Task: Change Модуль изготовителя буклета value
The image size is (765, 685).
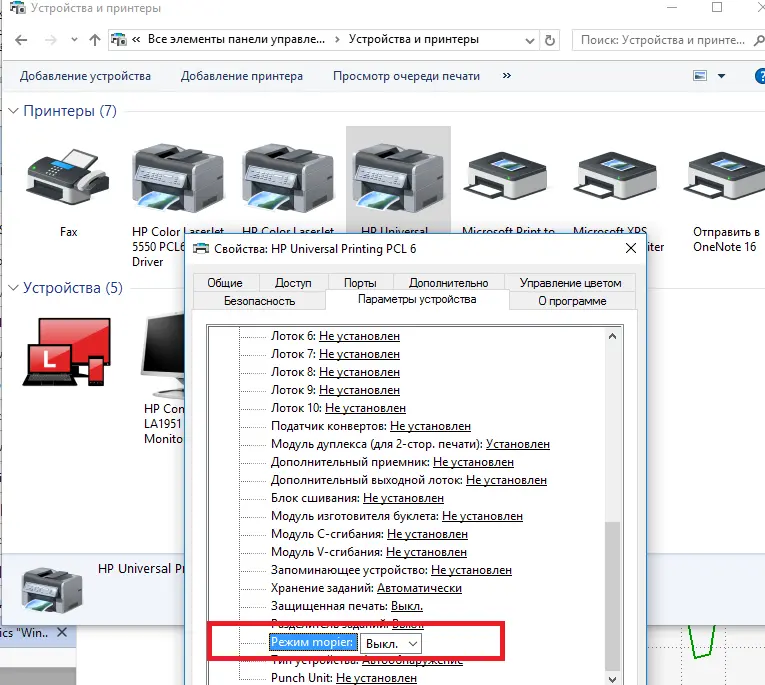Action: coord(483,517)
